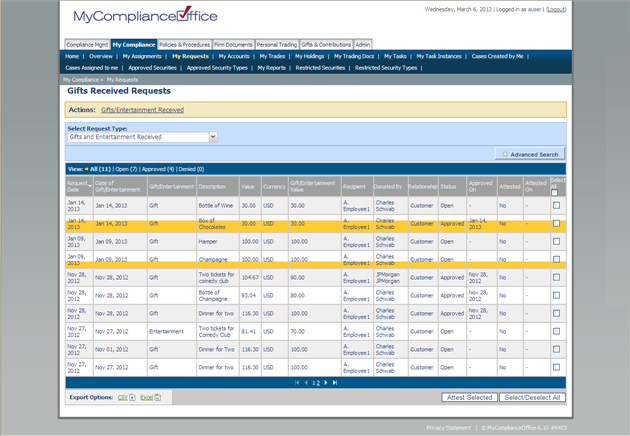Filter the view to Open (7) requests
630x436 pixels.
coord(125,169)
